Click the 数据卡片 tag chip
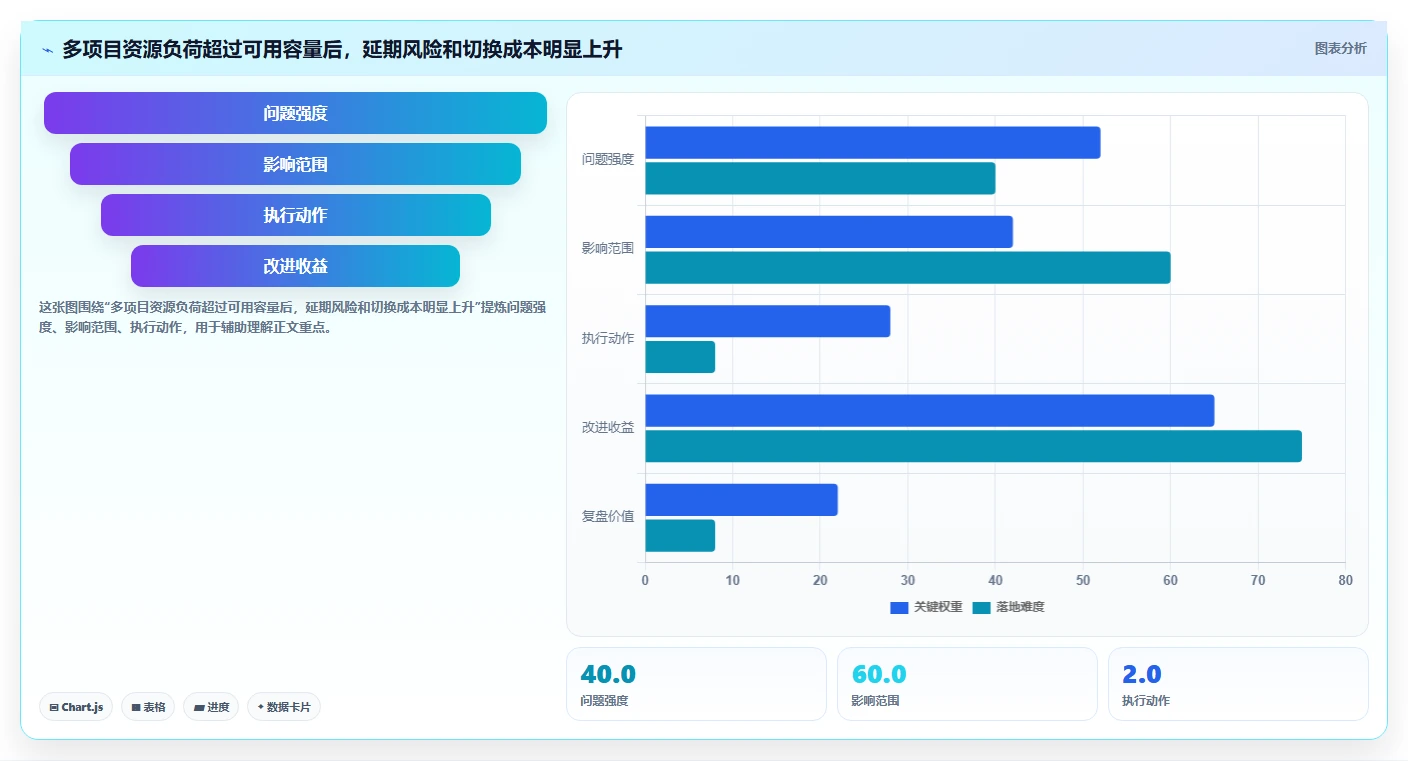Viewport: 1408px width, 761px height. (284, 707)
